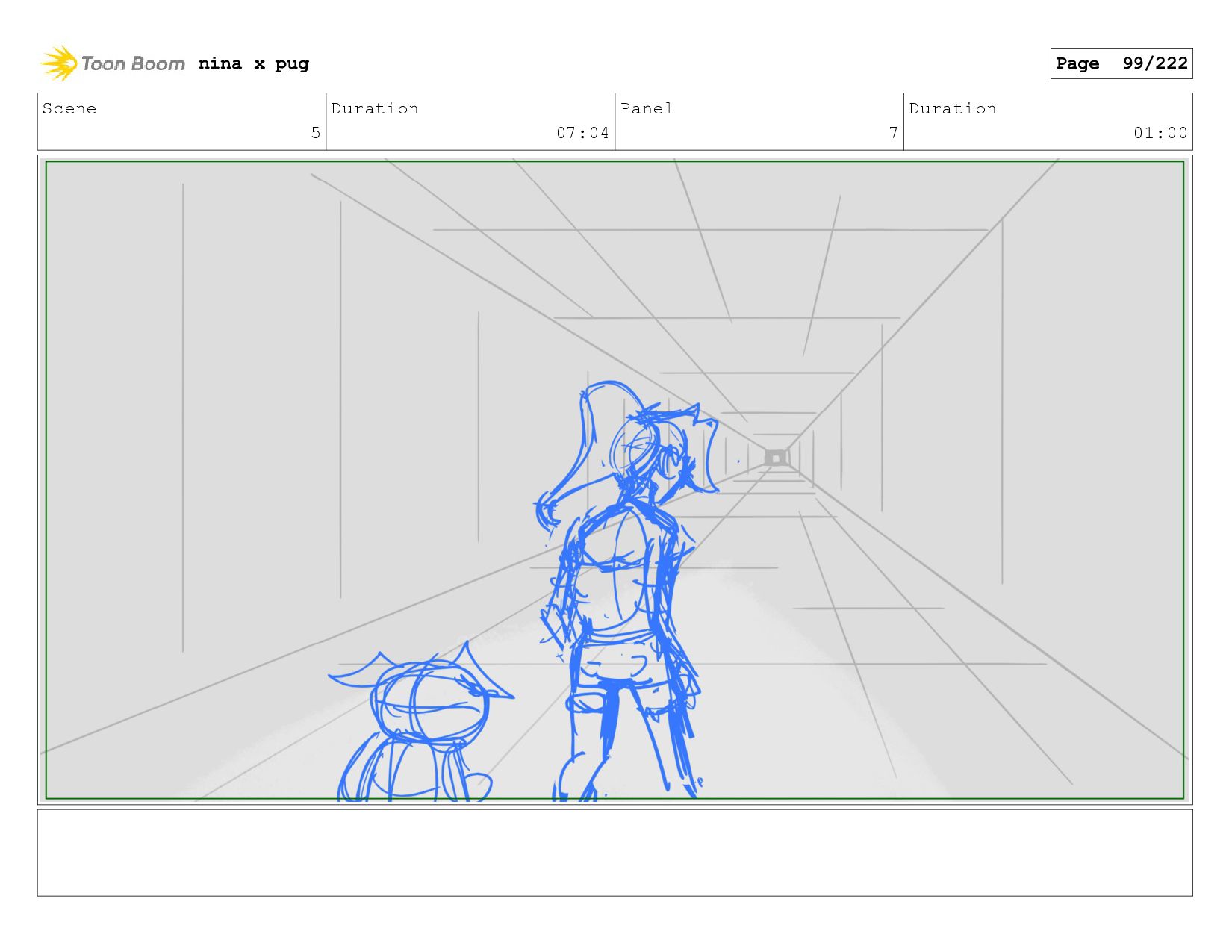This screenshot has width=1232, height=952.
Task: Click the blue sketched standing girl
Action: (627, 590)
